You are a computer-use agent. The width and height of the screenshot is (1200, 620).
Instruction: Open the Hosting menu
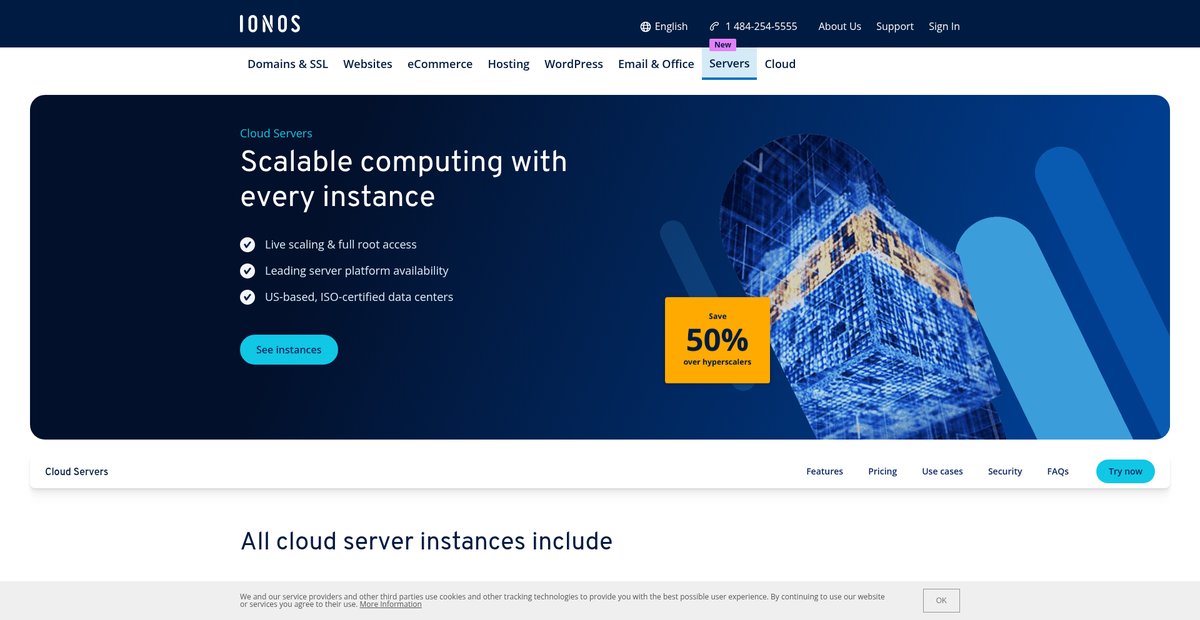[x=509, y=64]
